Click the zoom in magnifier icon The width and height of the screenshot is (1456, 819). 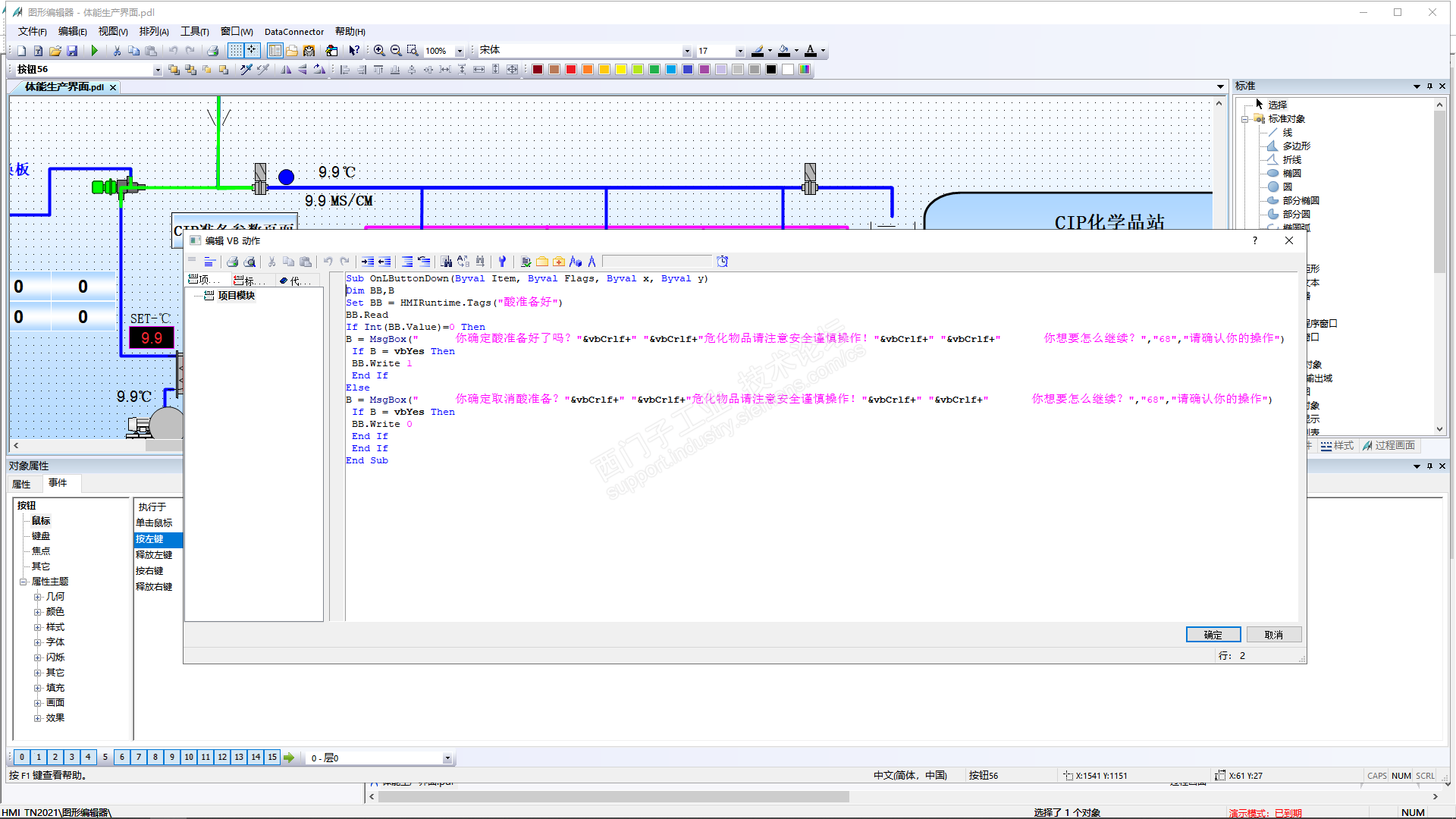[379, 51]
